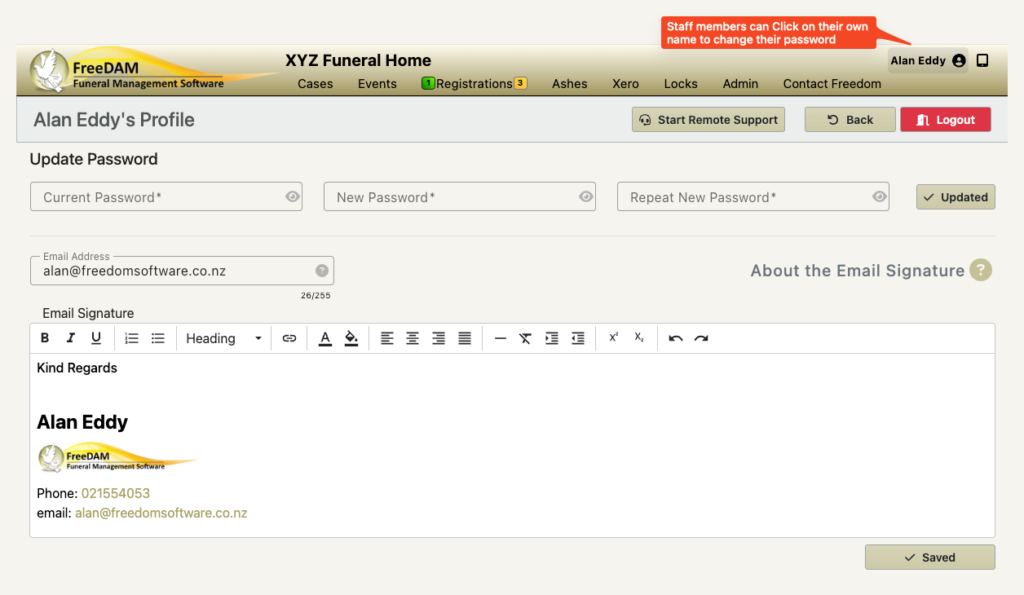Open the text background fill color picker
Image resolution: width=1024 pixels, height=595 pixels.
pos(351,338)
